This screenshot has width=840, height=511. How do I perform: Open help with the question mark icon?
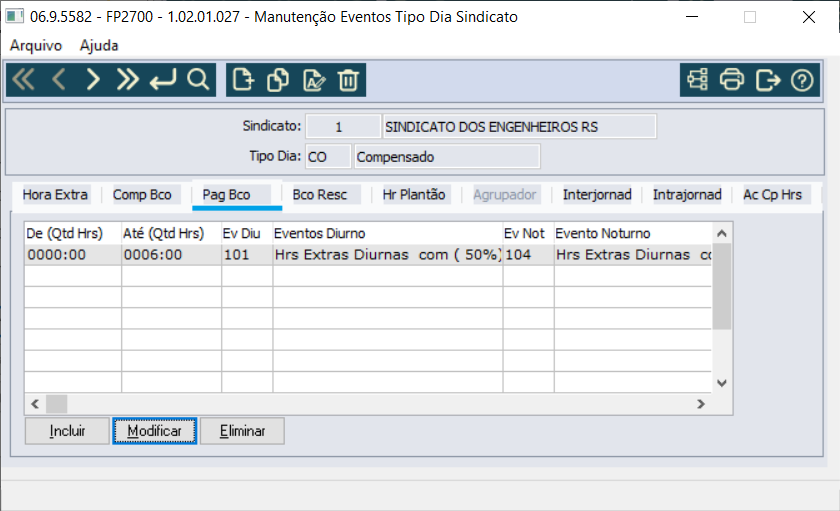[802, 81]
